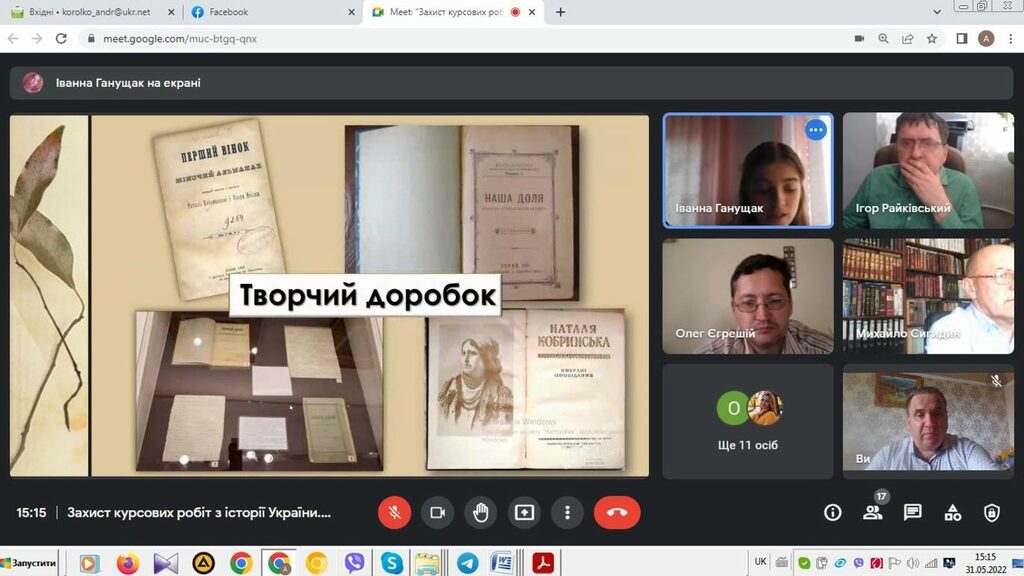Show the participants list
1024x576 pixels.
(x=872, y=513)
